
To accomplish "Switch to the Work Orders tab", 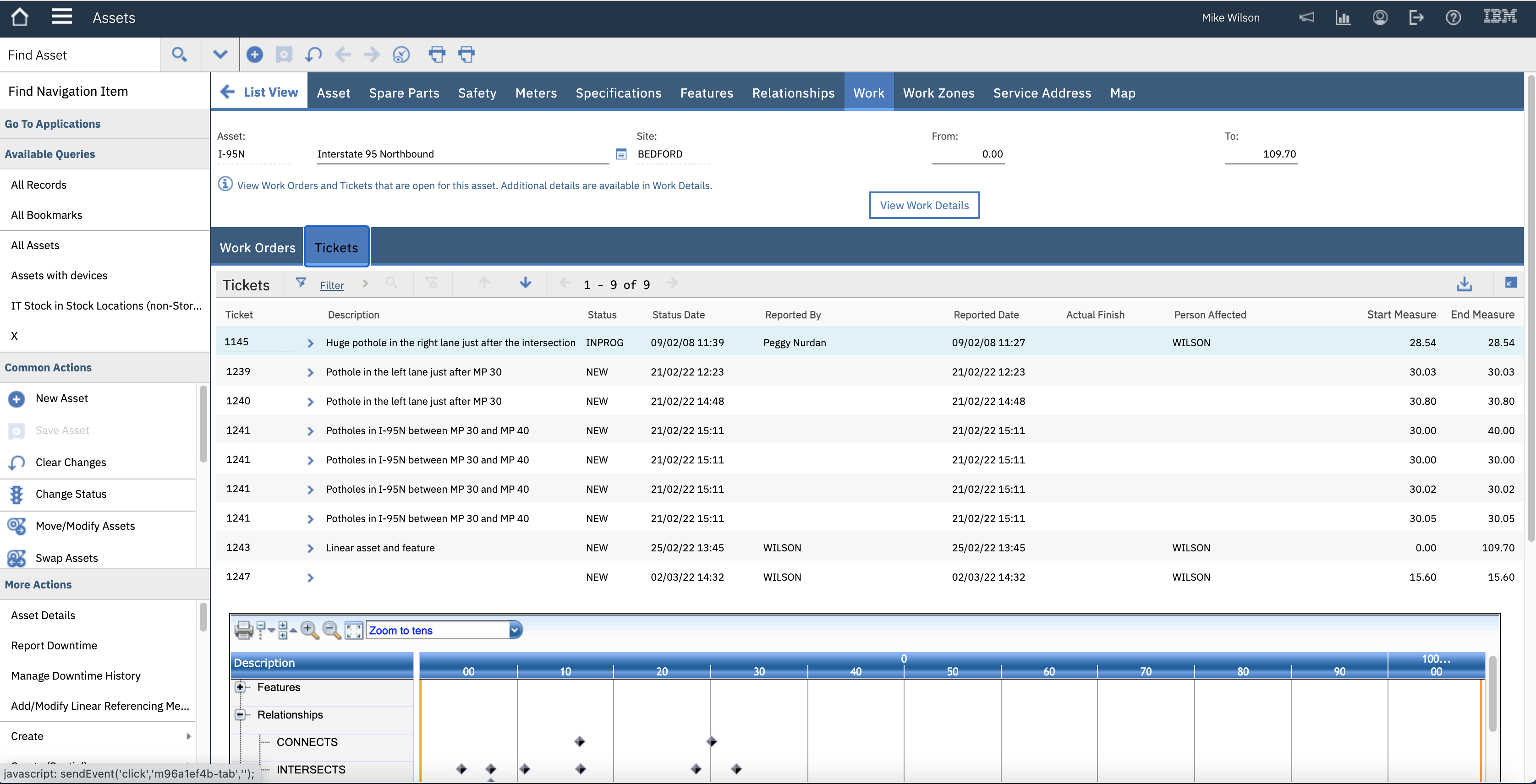I will click(x=258, y=247).
